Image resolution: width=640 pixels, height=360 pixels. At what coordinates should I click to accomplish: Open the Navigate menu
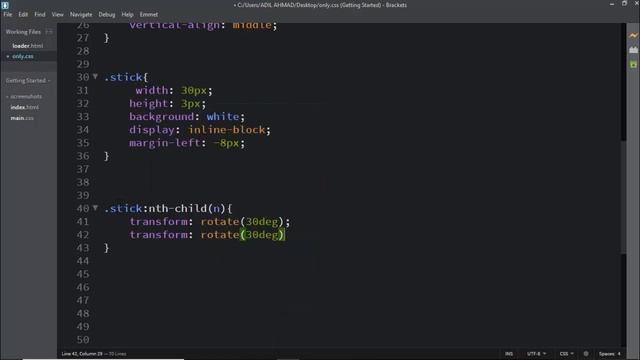click(81, 14)
